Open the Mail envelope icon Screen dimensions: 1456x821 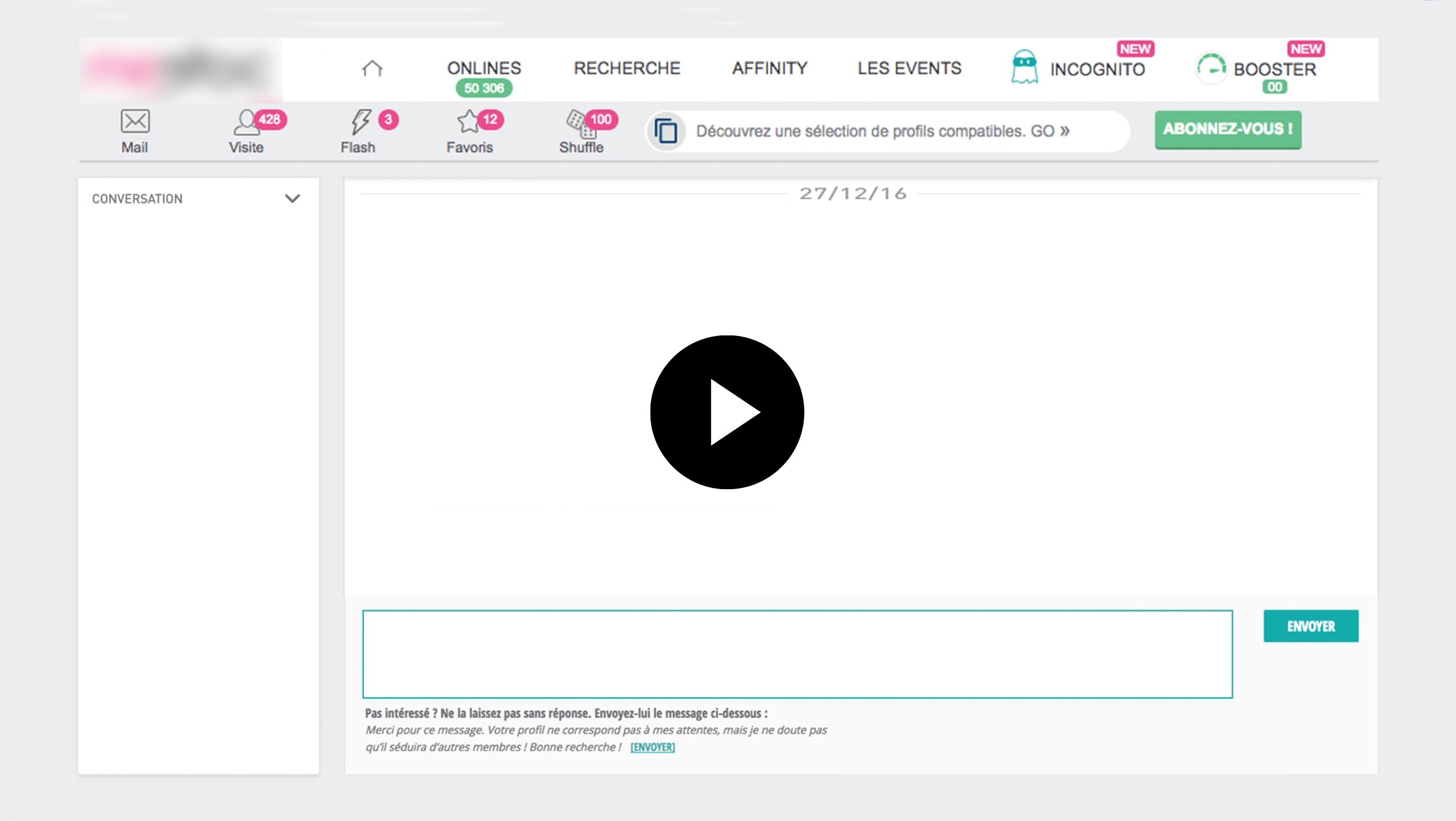pos(135,121)
